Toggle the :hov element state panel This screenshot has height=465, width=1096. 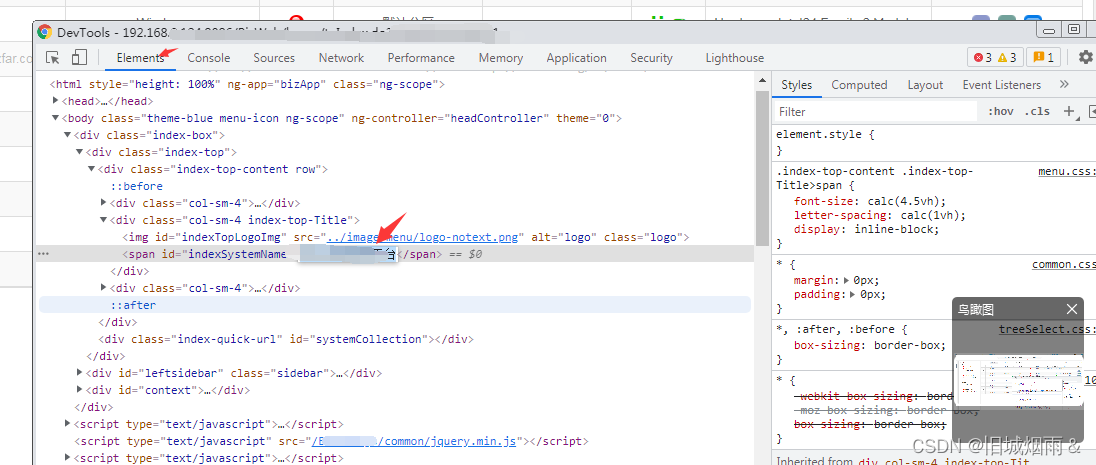[1000, 111]
